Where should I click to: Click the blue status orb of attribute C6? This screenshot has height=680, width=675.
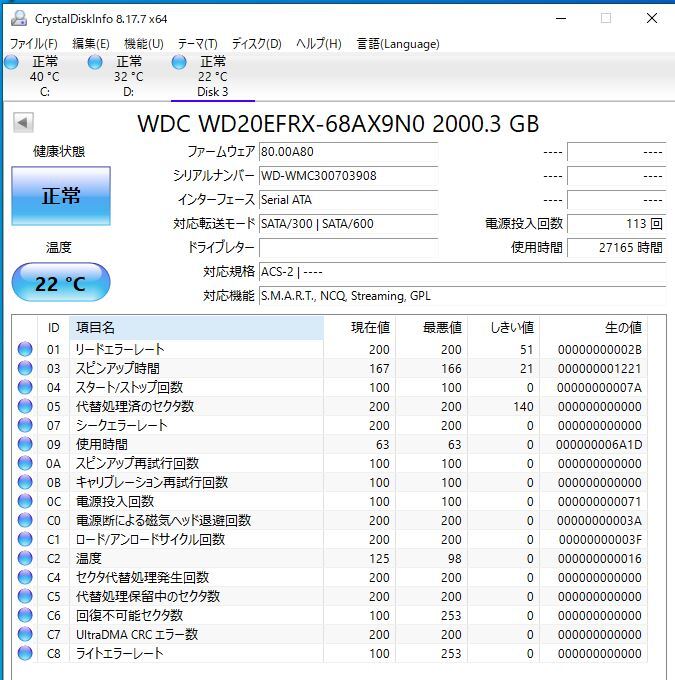point(25,615)
